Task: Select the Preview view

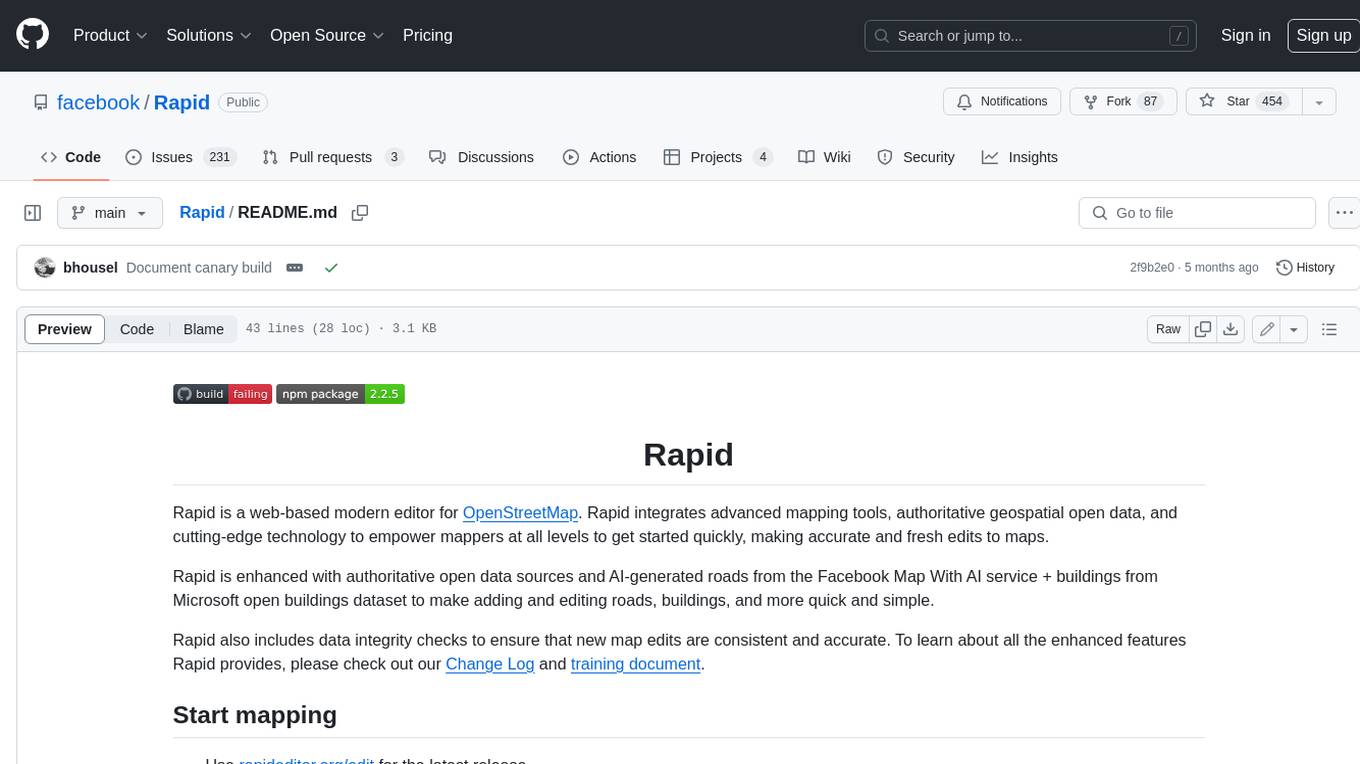Action: coord(65,329)
